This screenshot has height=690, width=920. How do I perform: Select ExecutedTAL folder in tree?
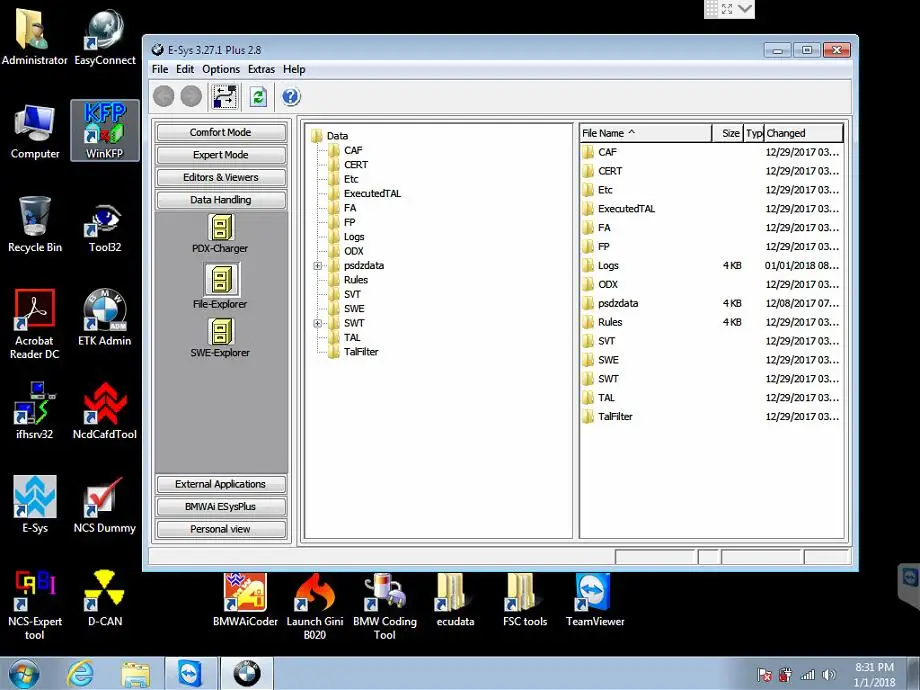tap(365, 194)
